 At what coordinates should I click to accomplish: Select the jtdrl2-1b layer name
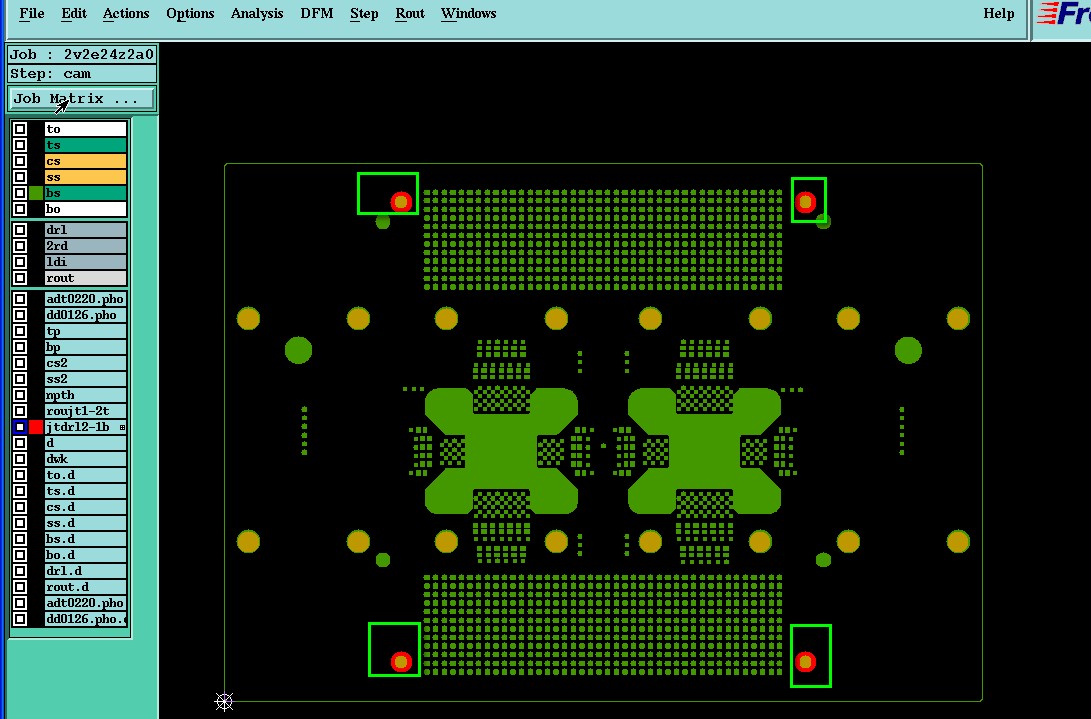coord(86,427)
